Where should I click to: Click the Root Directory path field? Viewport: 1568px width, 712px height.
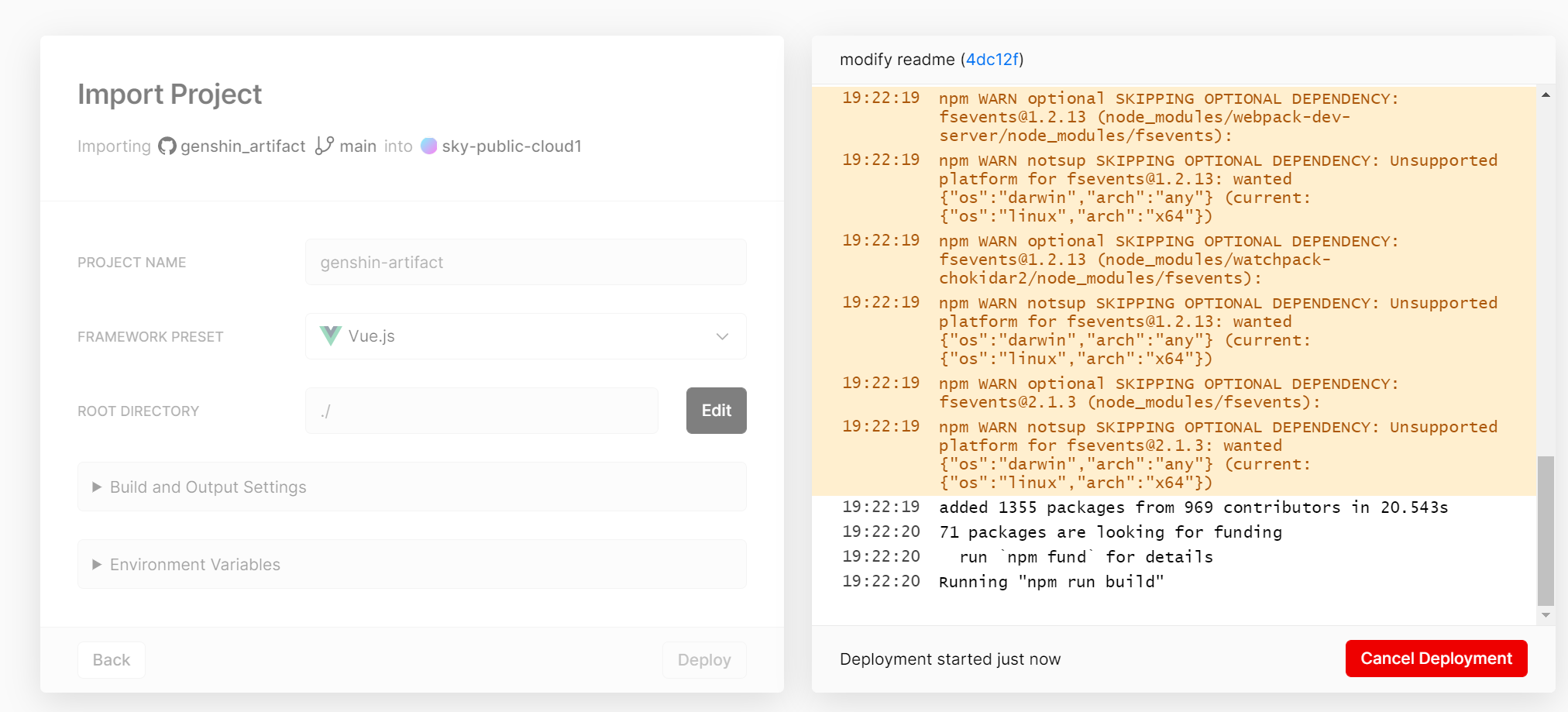(x=482, y=411)
